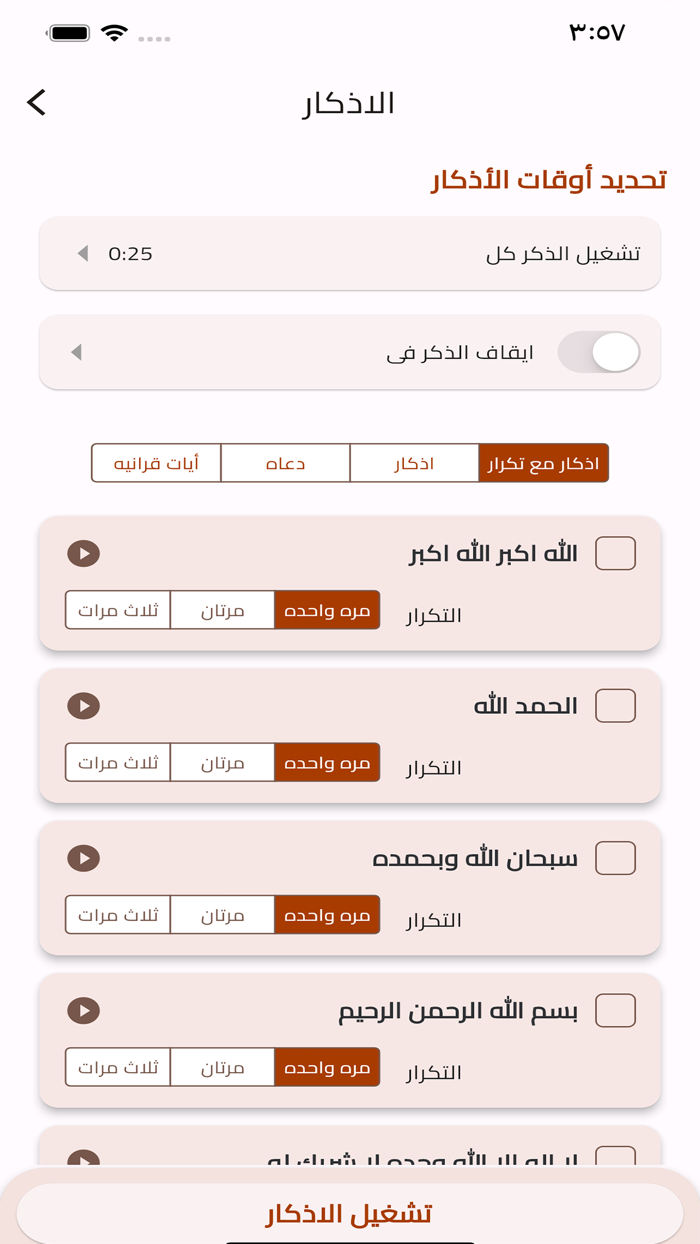Select "مرتان" repetition for الحمد لله
The image size is (700, 1244).
[224, 762]
